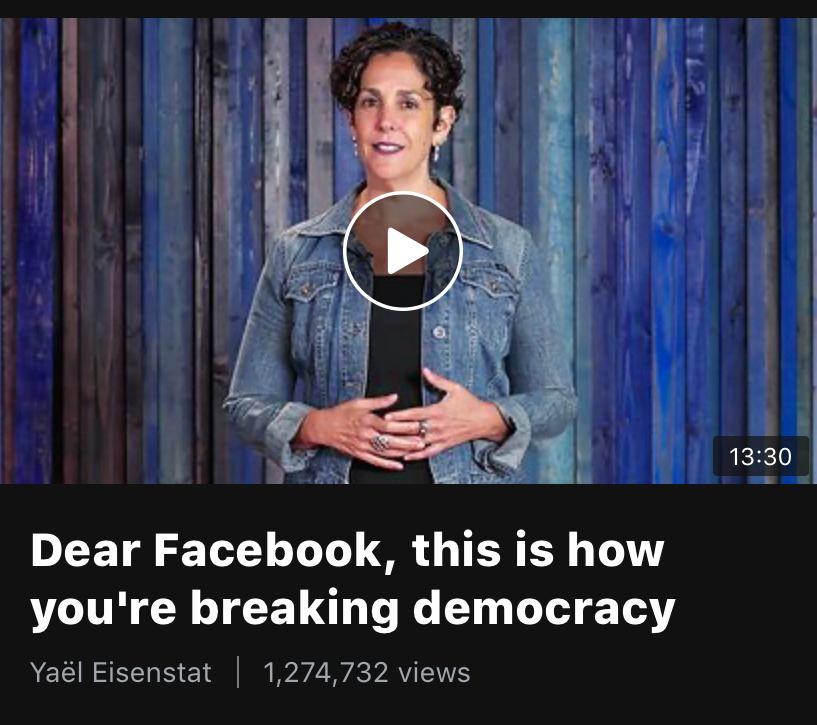Click the divider between speaker and views
817x725 pixels.
(x=238, y=672)
